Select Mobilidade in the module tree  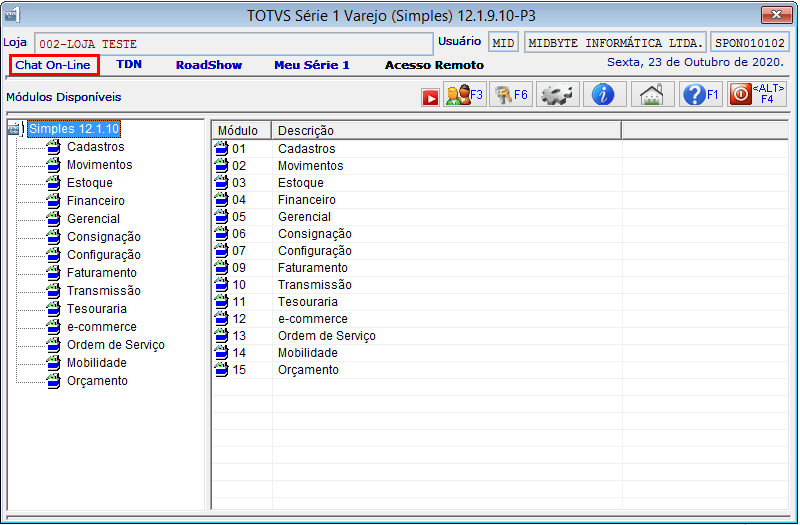tap(96, 363)
